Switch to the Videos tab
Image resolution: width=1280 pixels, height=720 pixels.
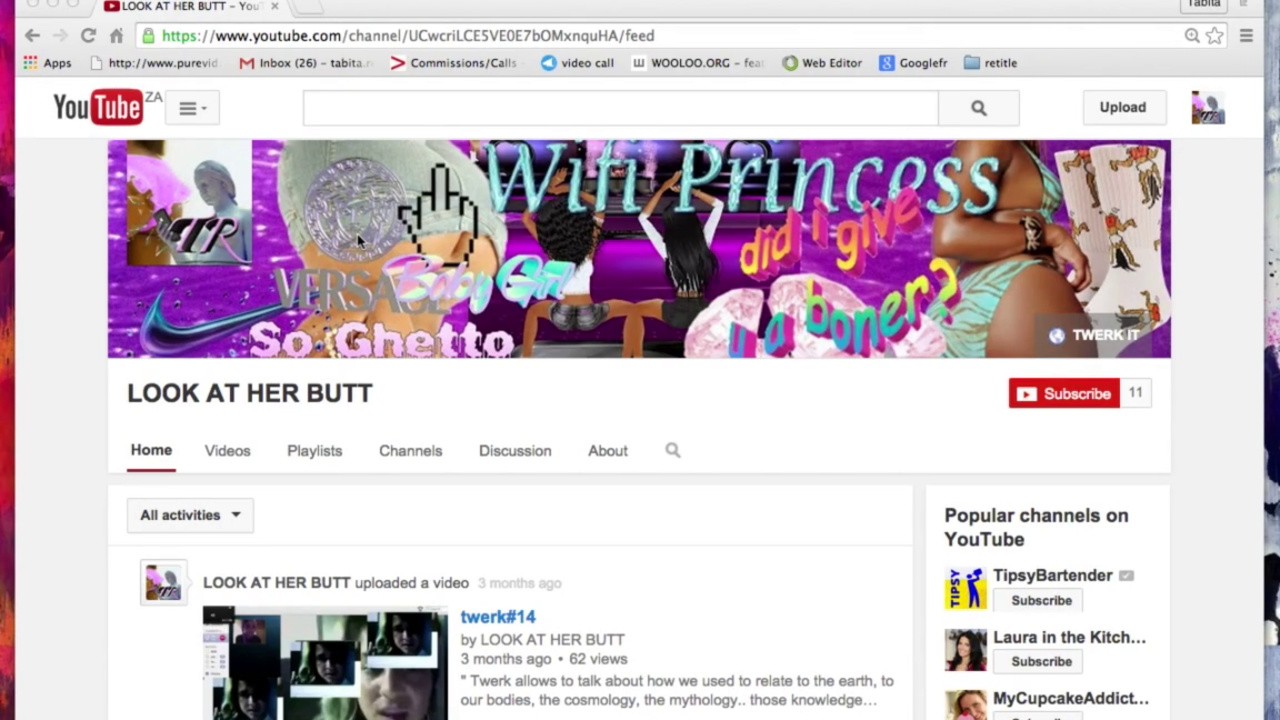pyautogui.click(x=227, y=451)
